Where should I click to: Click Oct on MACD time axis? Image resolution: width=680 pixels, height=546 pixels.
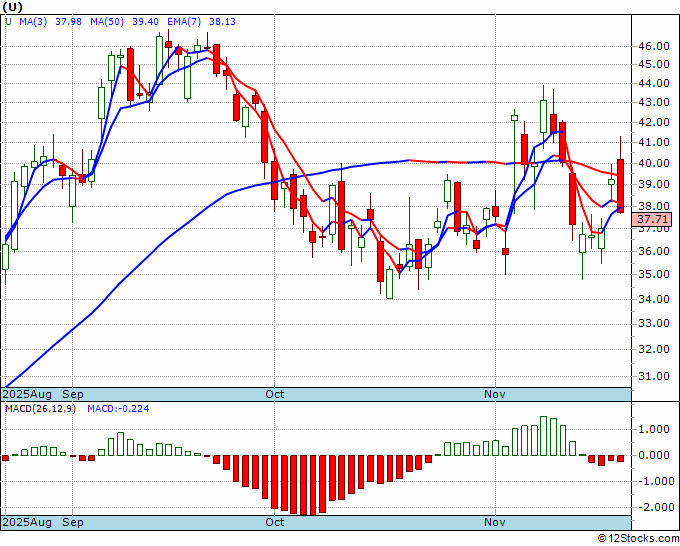click(275, 522)
